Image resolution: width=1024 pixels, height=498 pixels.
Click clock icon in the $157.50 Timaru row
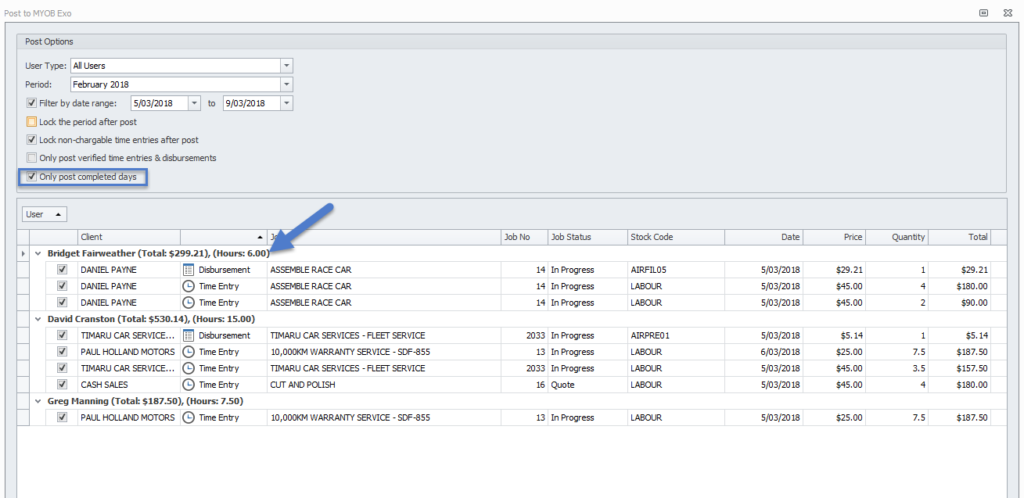tap(188, 368)
